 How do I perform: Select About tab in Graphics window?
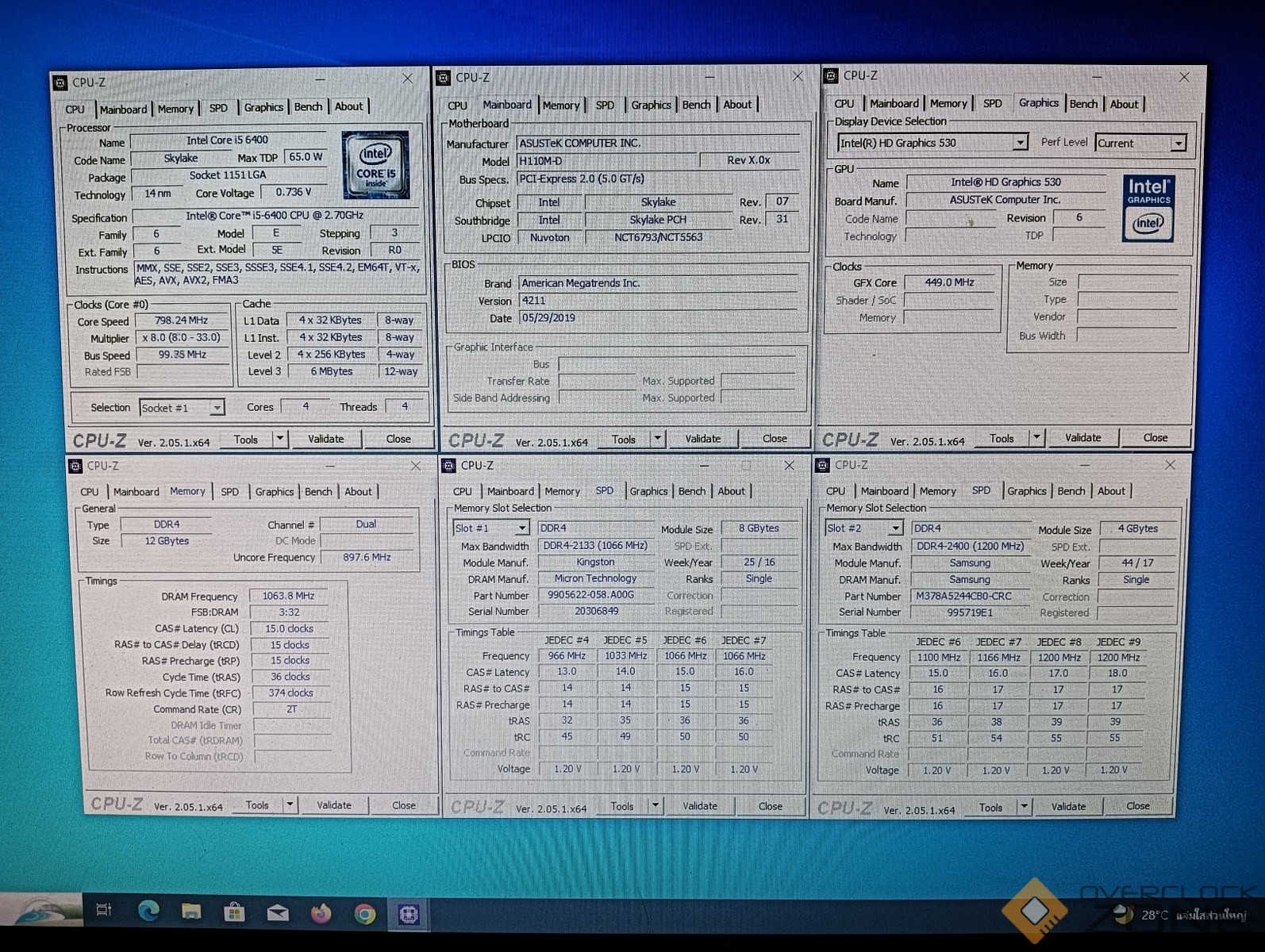(x=1124, y=104)
